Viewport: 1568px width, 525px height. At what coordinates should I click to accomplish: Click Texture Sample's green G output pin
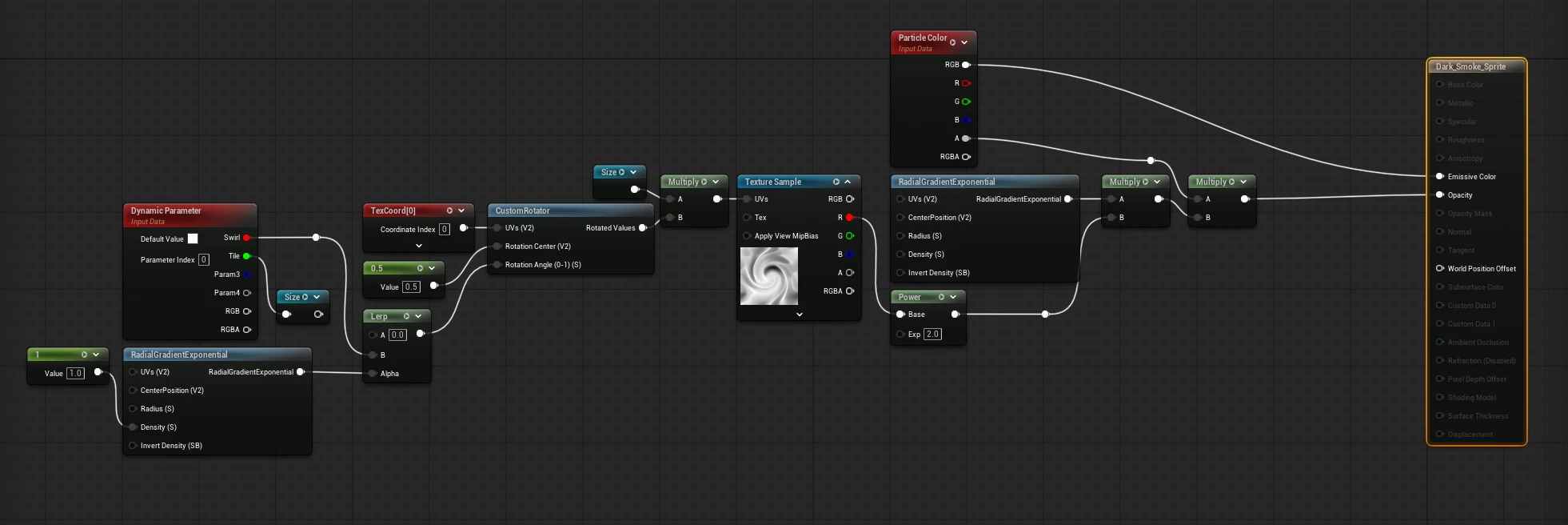click(x=849, y=236)
